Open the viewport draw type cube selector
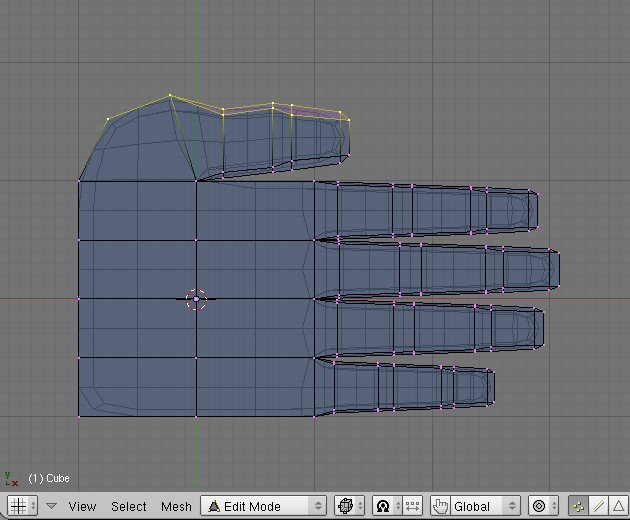 click(x=350, y=506)
